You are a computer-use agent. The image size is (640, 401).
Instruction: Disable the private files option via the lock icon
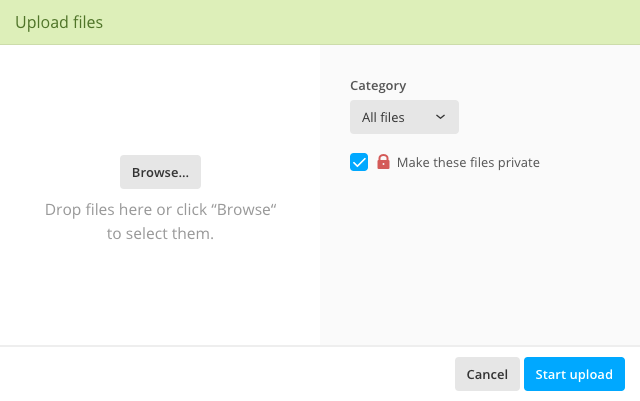[x=383, y=162]
